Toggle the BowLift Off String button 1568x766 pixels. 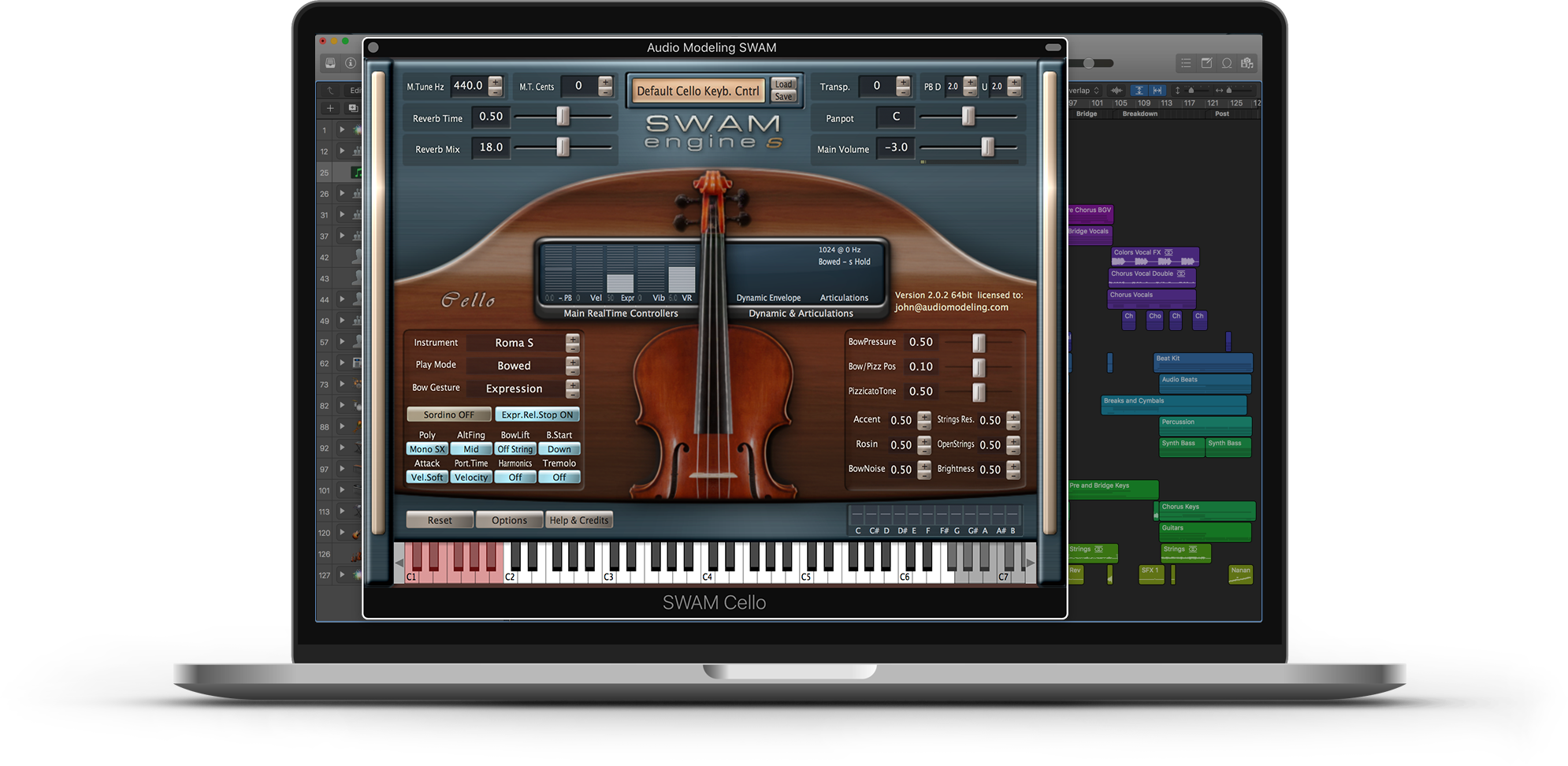point(515,449)
